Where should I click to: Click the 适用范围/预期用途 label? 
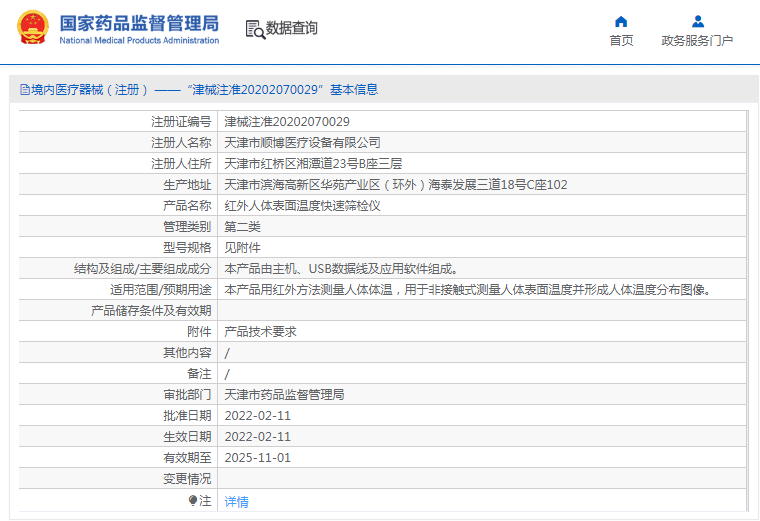tap(160, 290)
